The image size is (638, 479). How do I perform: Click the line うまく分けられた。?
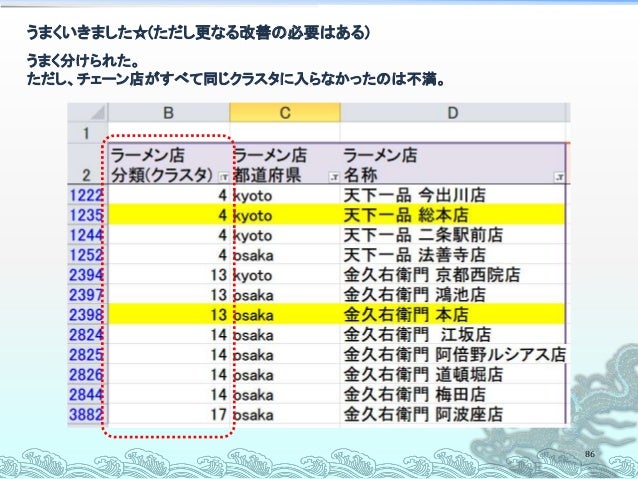coord(83,61)
